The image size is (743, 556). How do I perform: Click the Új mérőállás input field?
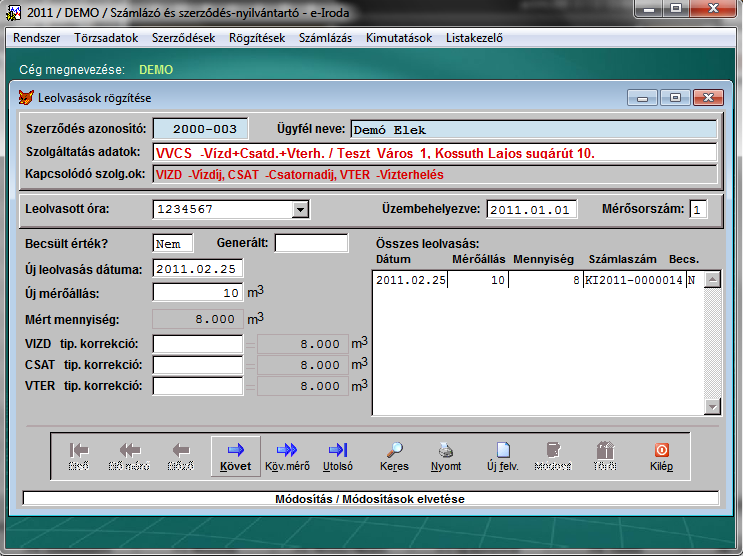pos(197,292)
